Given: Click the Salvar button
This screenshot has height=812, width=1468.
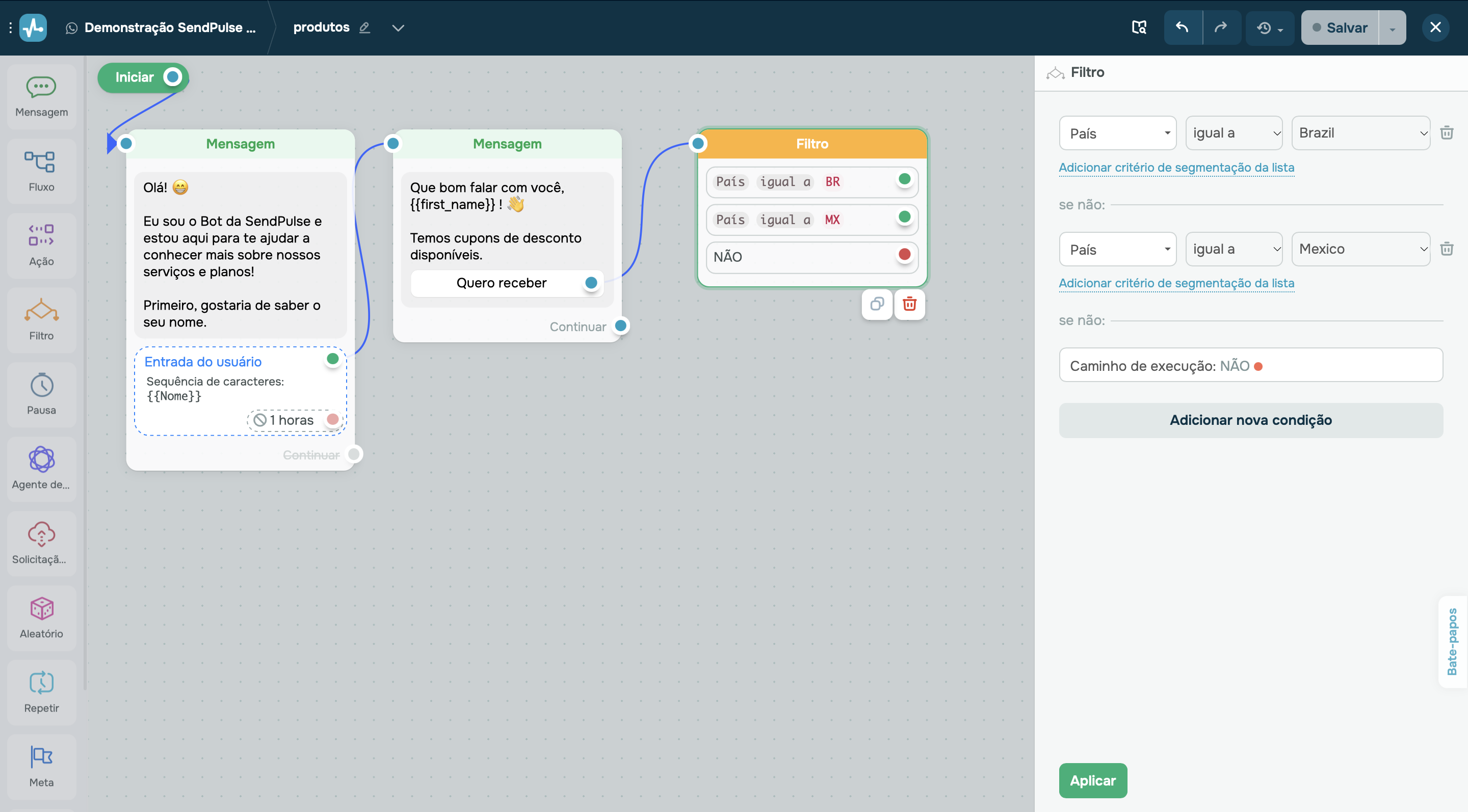Looking at the screenshot, I should [x=1340, y=28].
